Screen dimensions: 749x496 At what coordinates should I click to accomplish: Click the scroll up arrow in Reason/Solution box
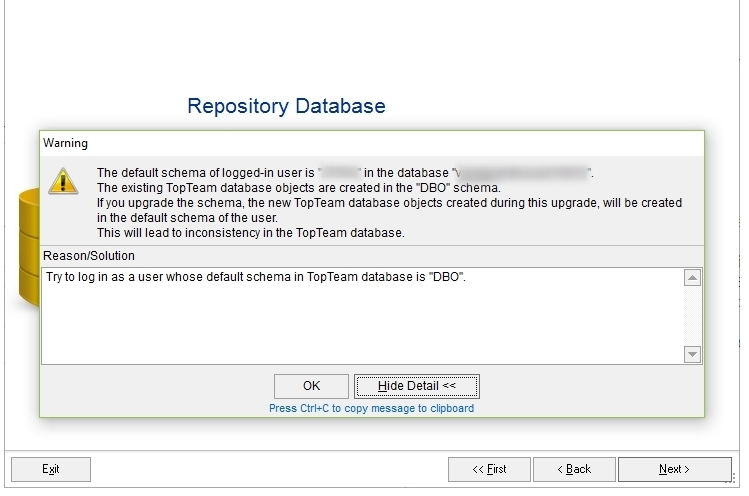pos(692,278)
